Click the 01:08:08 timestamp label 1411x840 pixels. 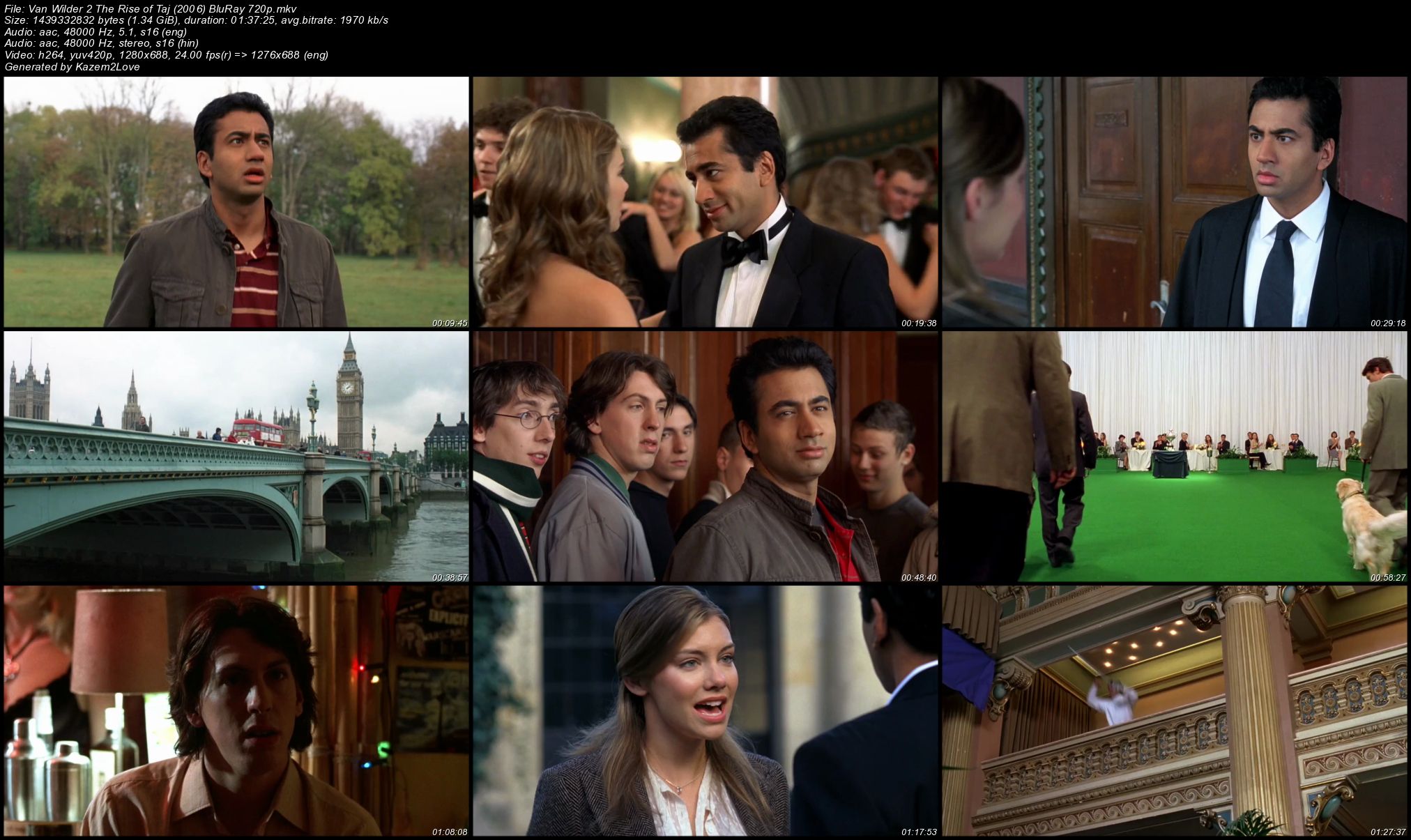tap(450, 832)
